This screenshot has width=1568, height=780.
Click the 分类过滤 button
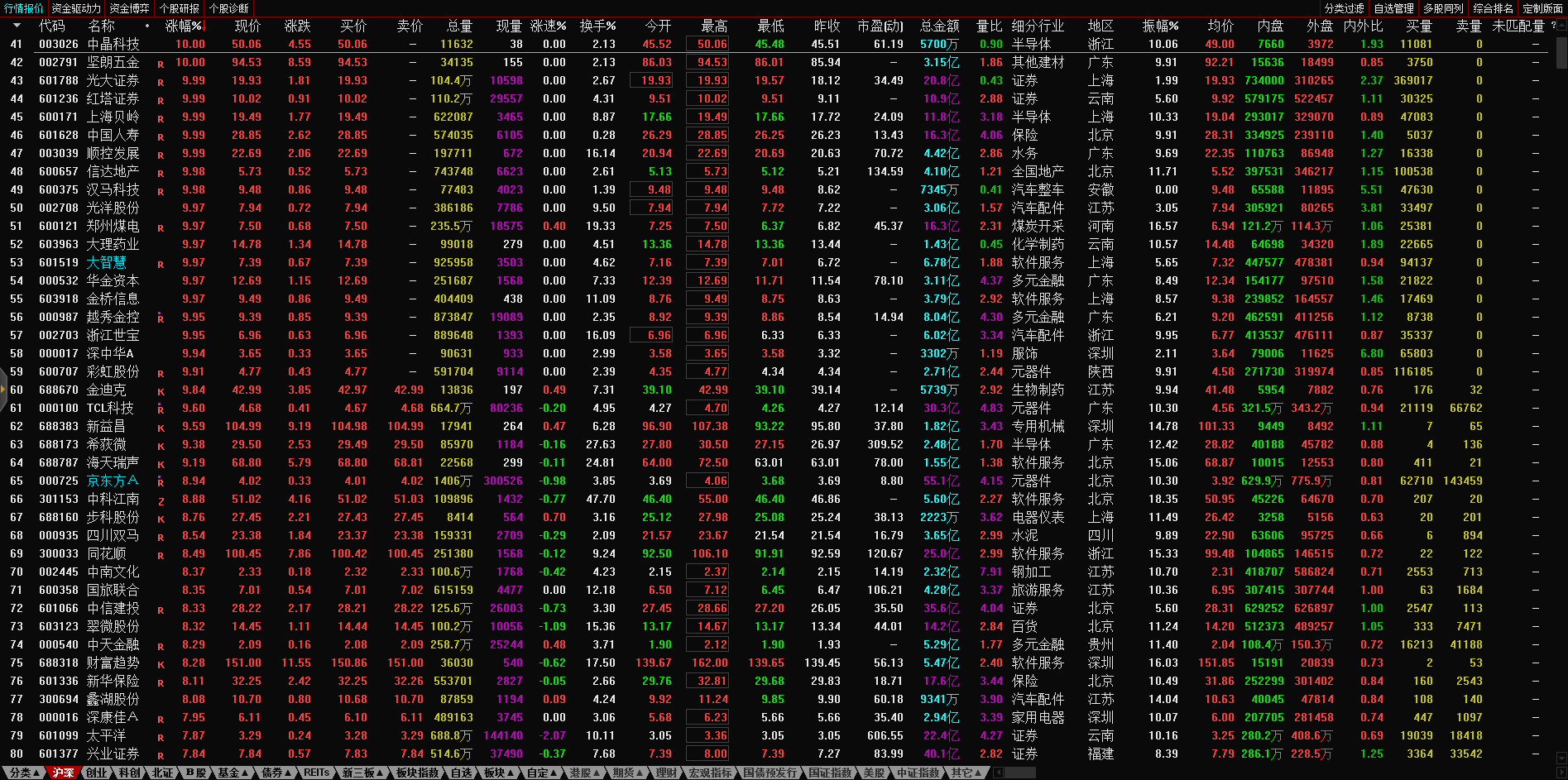1344,8
